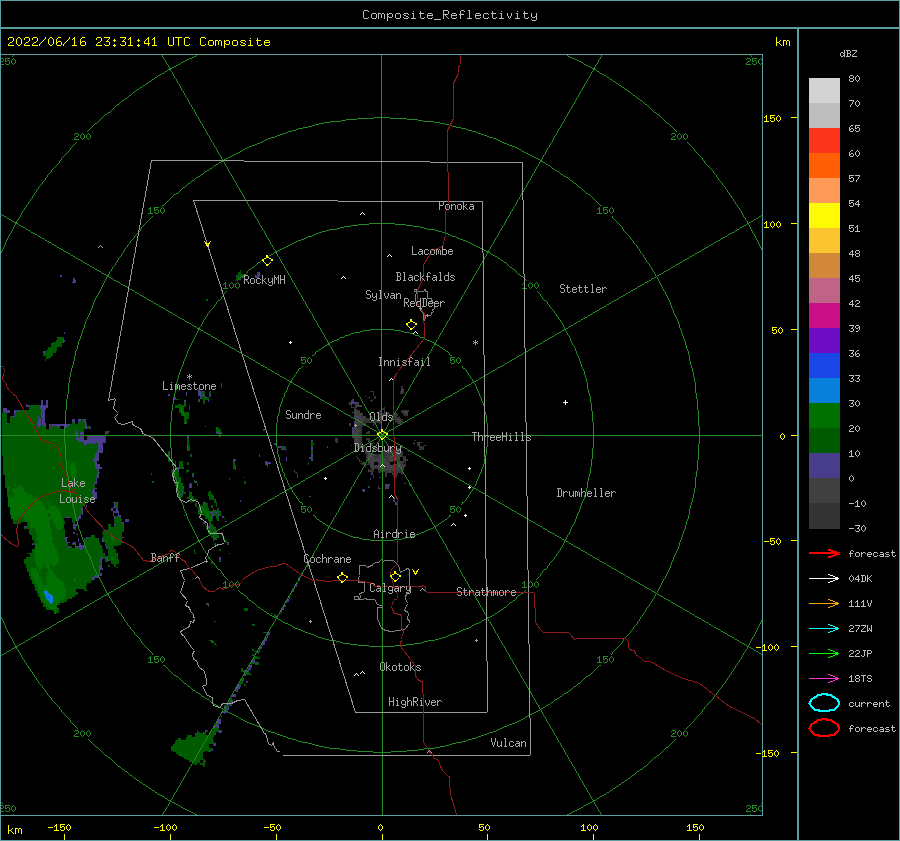Click the Sylvan label
Screen dimensions: 900x841
(383, 295)
